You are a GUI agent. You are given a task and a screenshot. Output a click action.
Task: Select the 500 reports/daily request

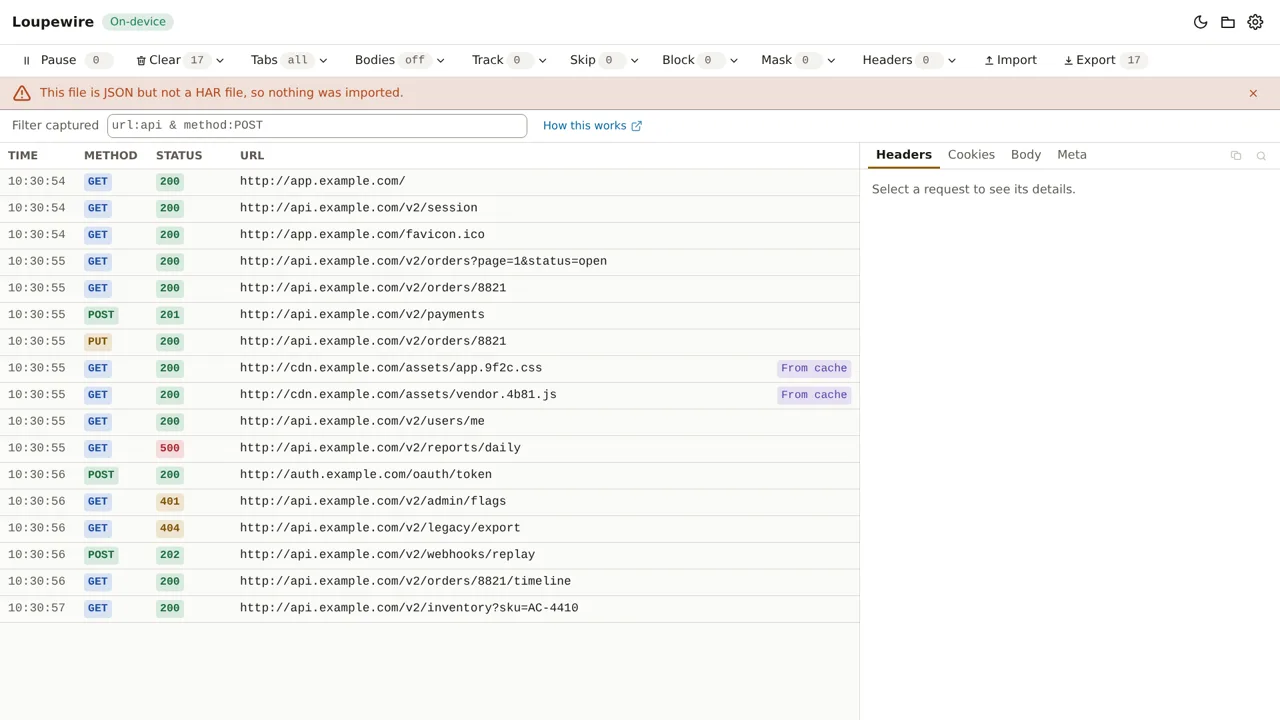430,448
